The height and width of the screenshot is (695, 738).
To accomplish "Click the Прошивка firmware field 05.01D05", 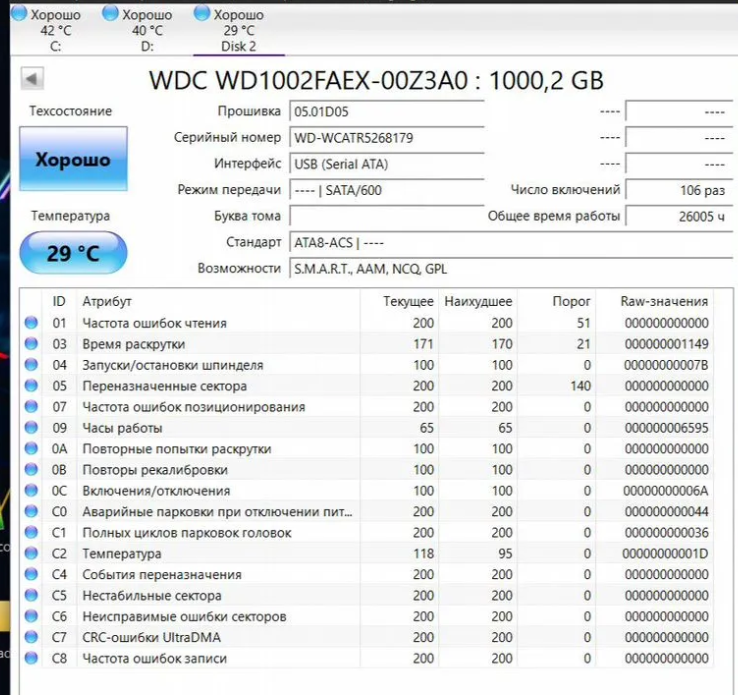I will pos(386,112).
